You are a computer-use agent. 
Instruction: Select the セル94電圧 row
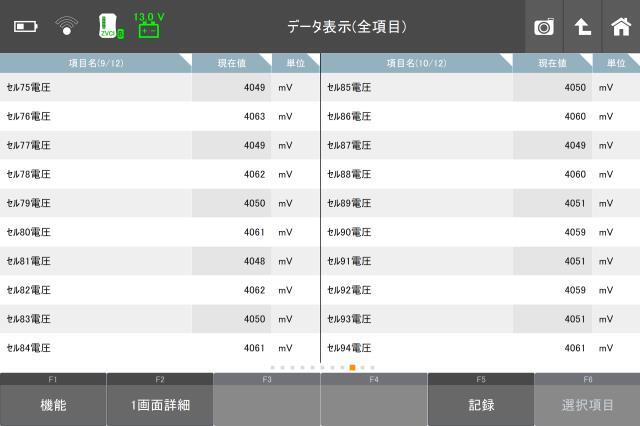coord(480,348)
